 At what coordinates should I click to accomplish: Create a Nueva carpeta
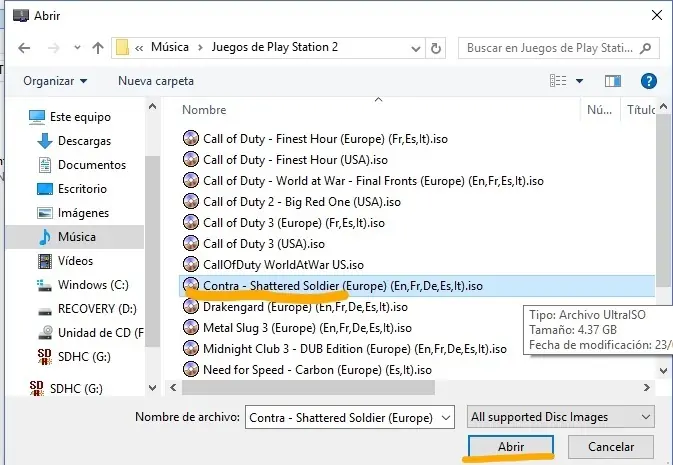point(156,81)
